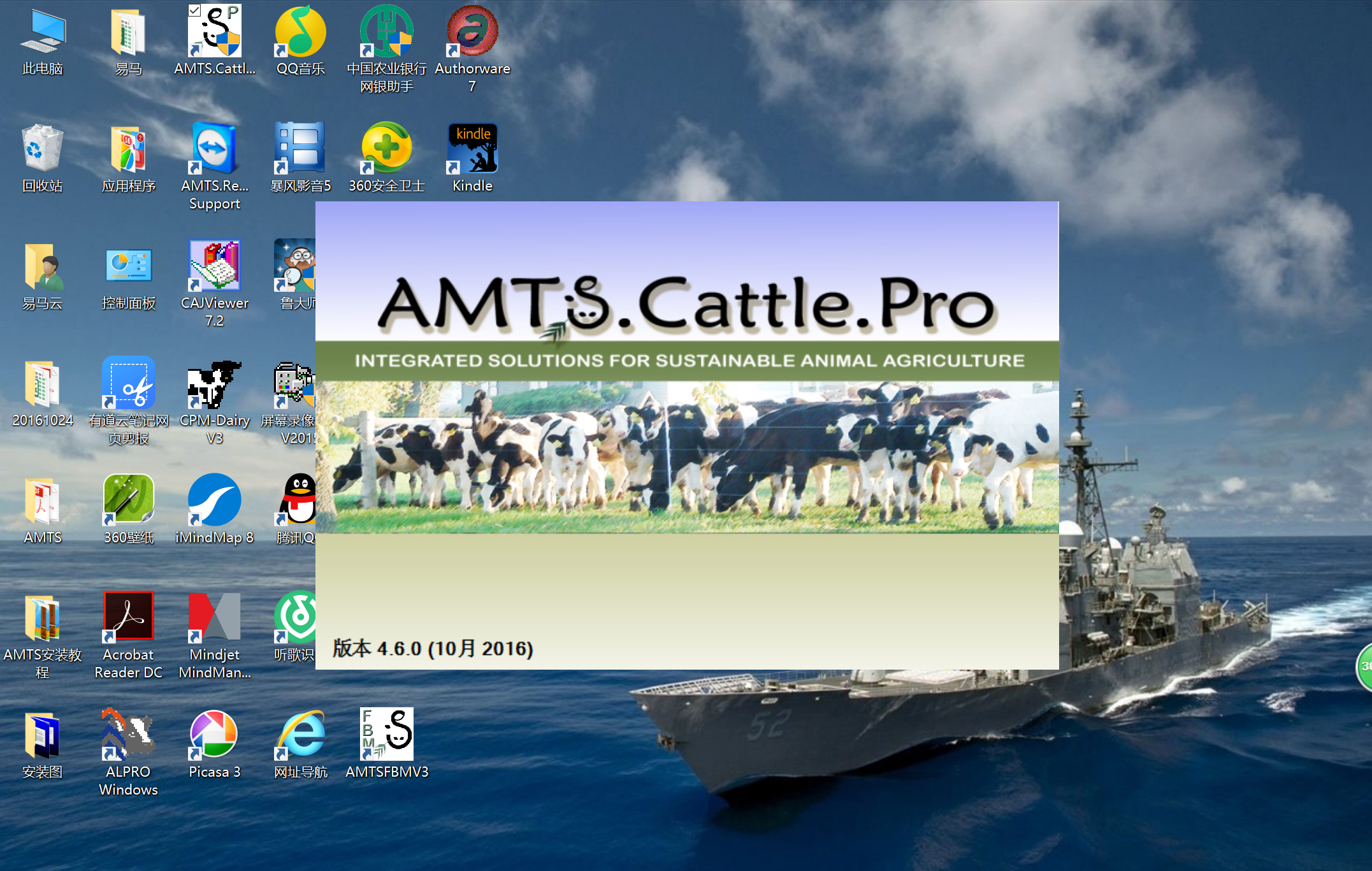Launch CPM-Dairy V3 cow icon
Screen dimensions: 1372x871
tap(215, 401)
